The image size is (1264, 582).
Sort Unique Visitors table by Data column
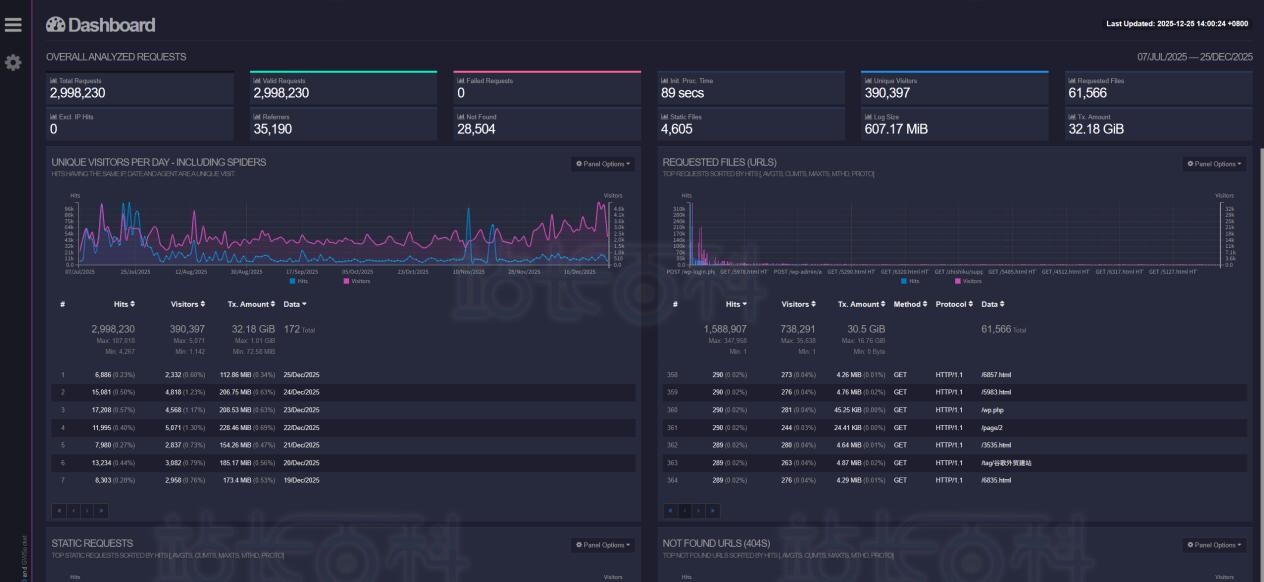[x=295, y=304]
